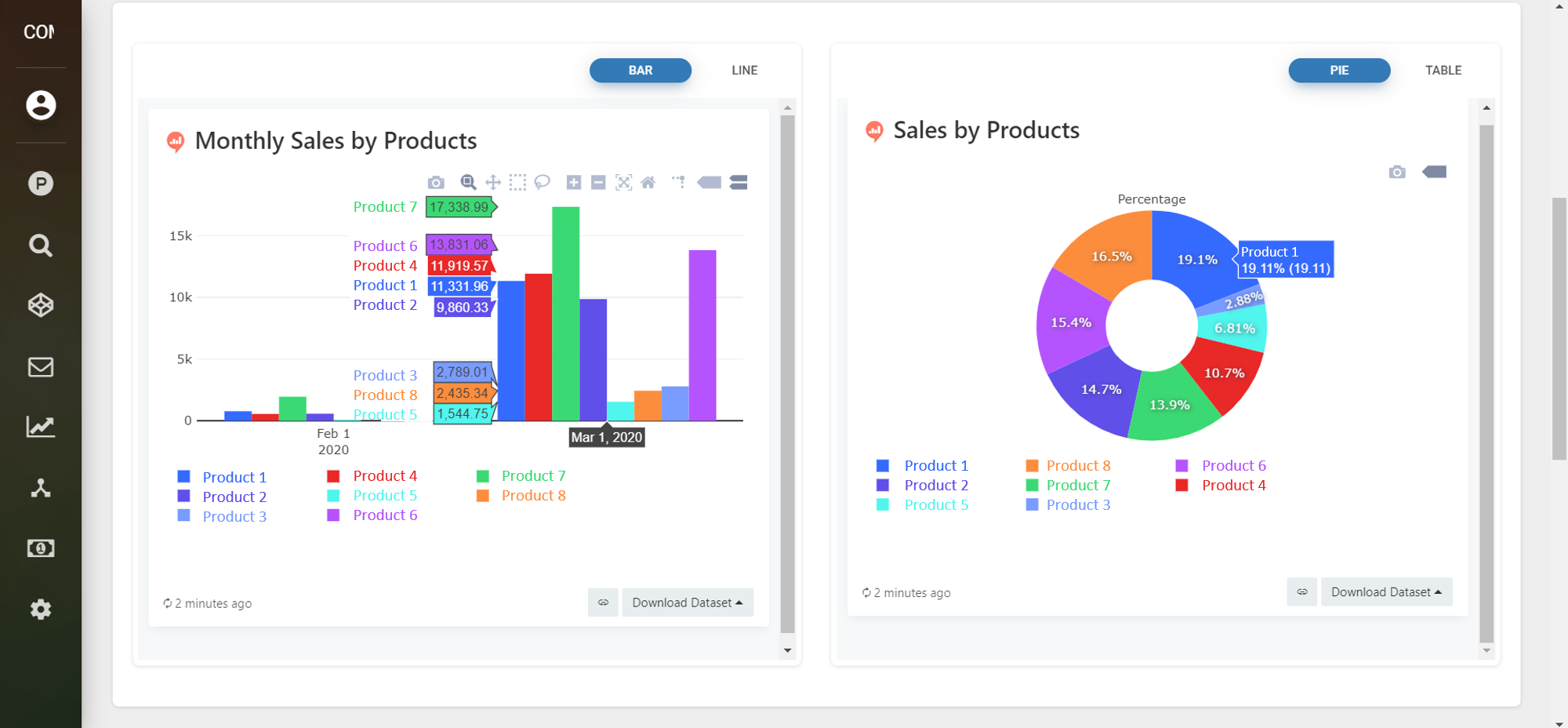Click the lasso select tool icon
Image resolution: width=1568 pixels, height=728 pixels.
(x=543, y=183)
